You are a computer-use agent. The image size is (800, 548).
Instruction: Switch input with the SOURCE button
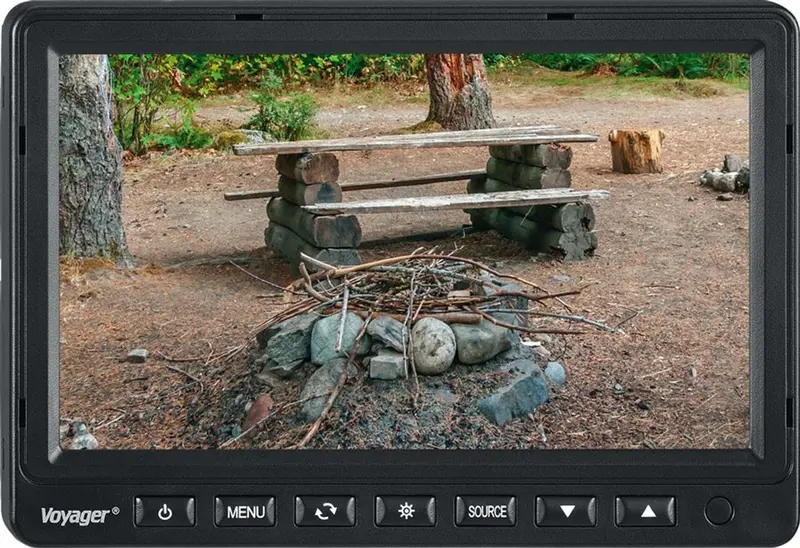[486, 511]
